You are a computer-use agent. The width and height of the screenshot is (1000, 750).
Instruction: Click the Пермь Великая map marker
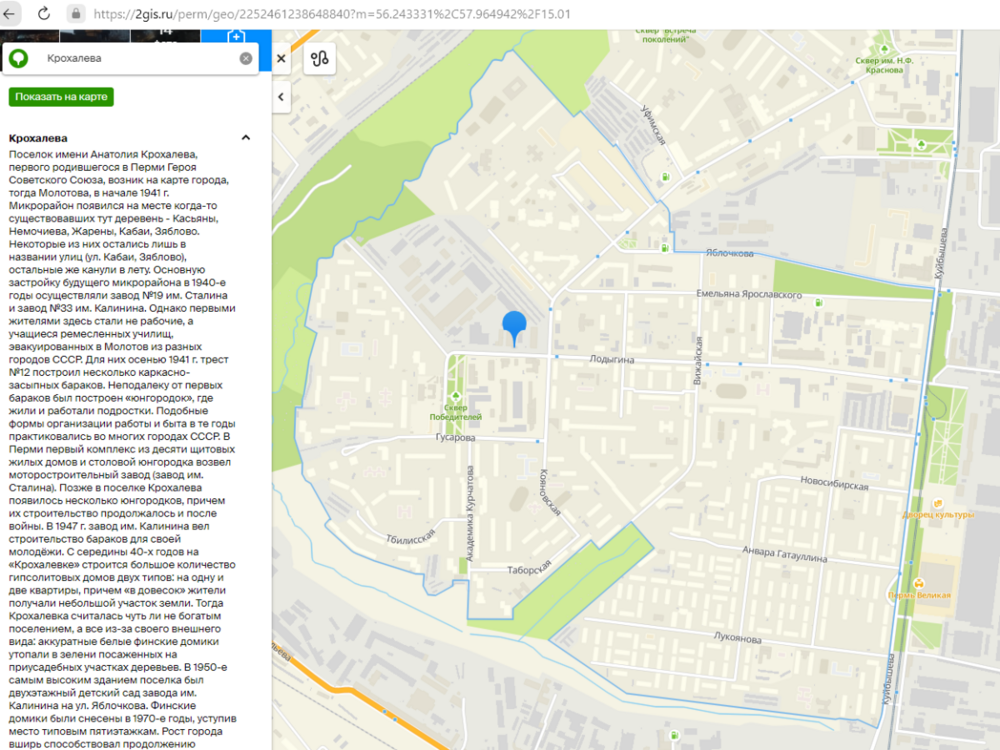pos(919,583)
